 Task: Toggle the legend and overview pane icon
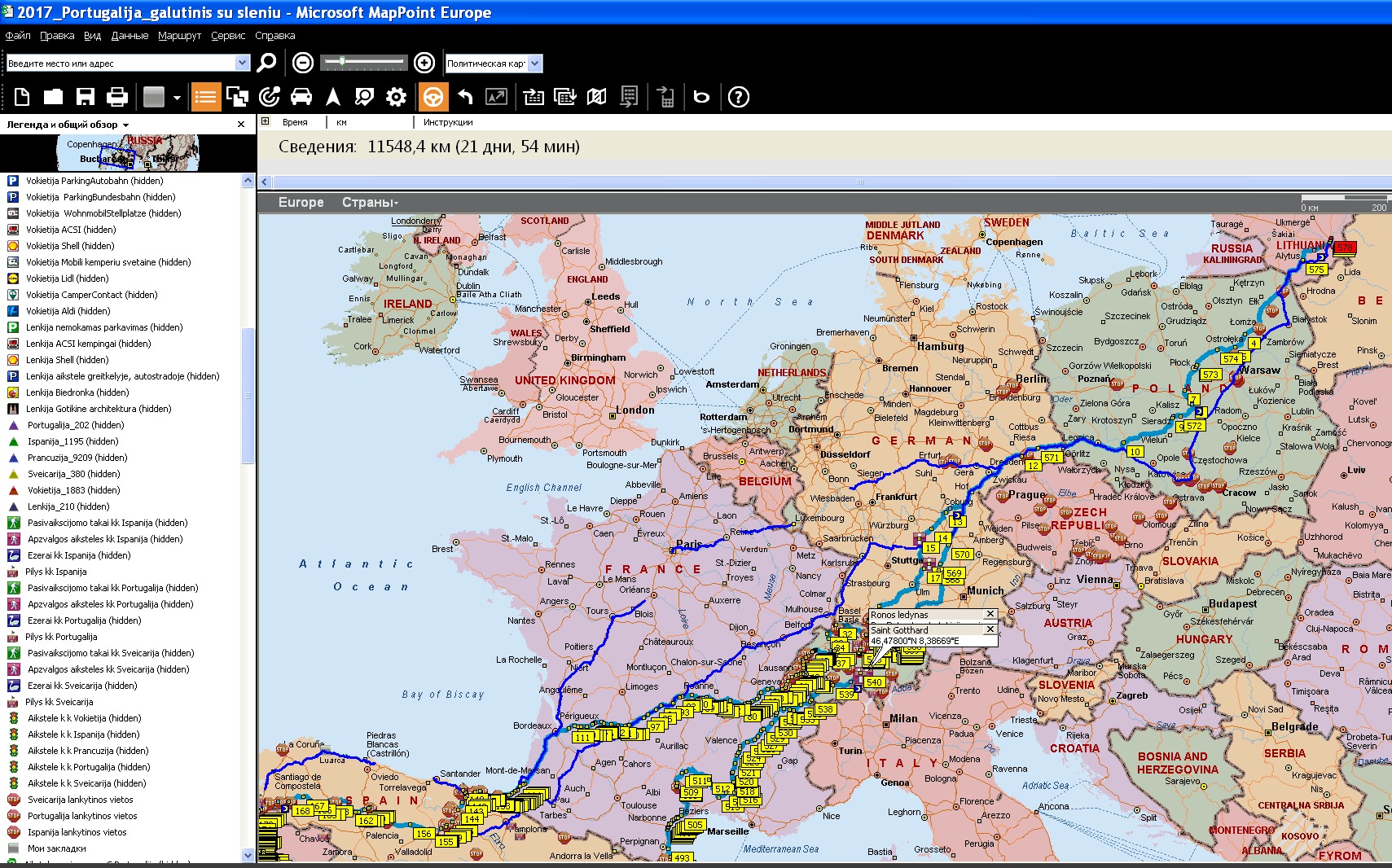205,97
